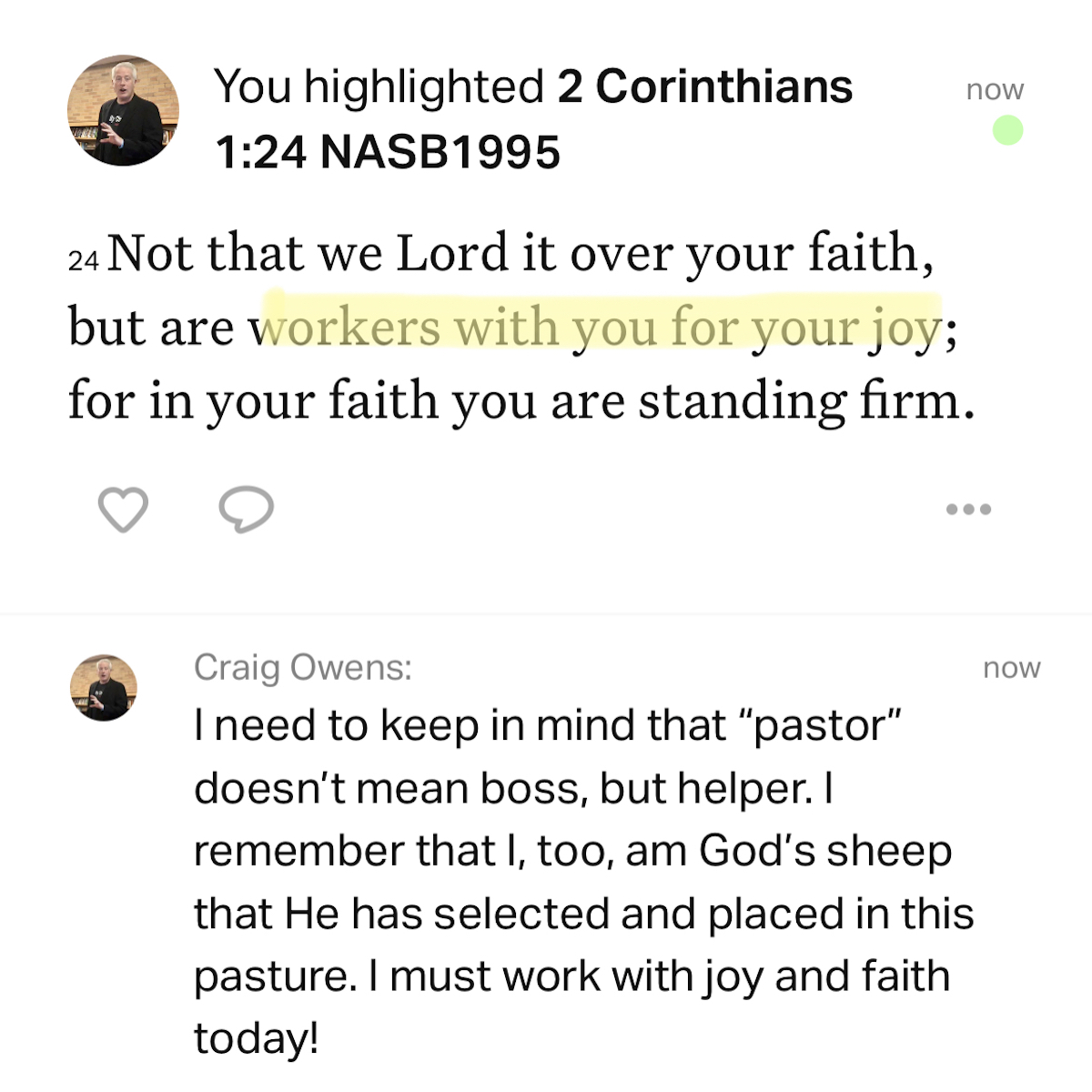Like the highlight with the heart icon

[123, 510]
